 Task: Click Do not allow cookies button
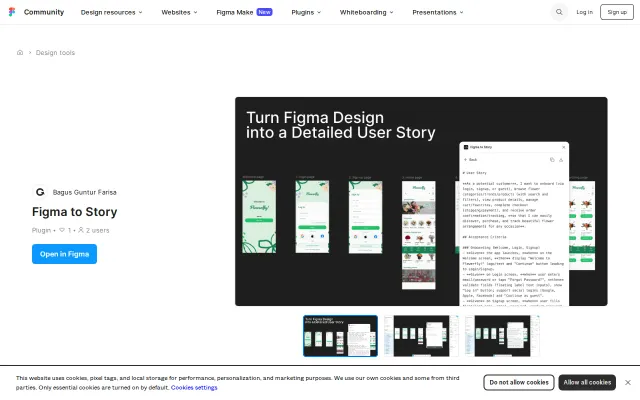tap(519, 382)
